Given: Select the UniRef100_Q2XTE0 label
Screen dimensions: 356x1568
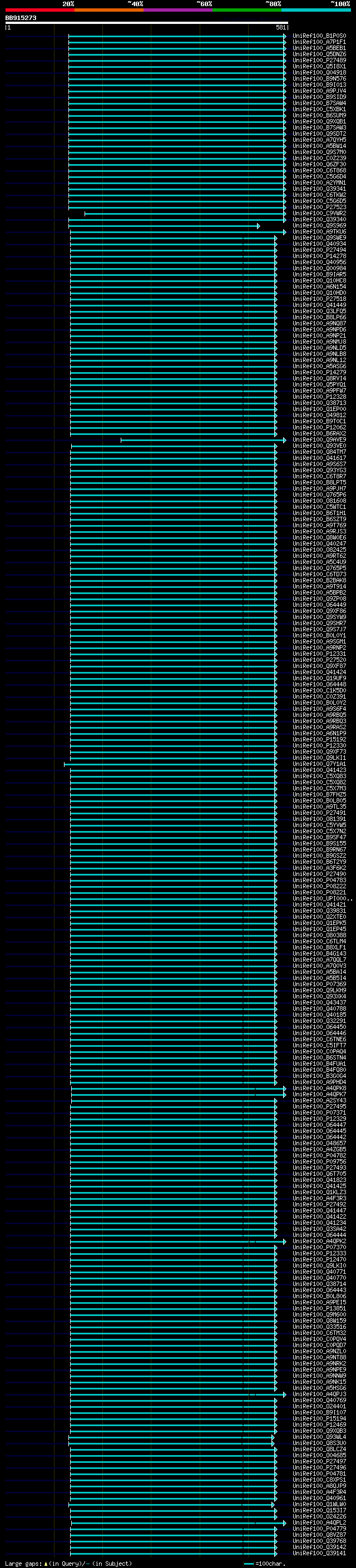Looking at the screenshot, I should coord(319,917).
